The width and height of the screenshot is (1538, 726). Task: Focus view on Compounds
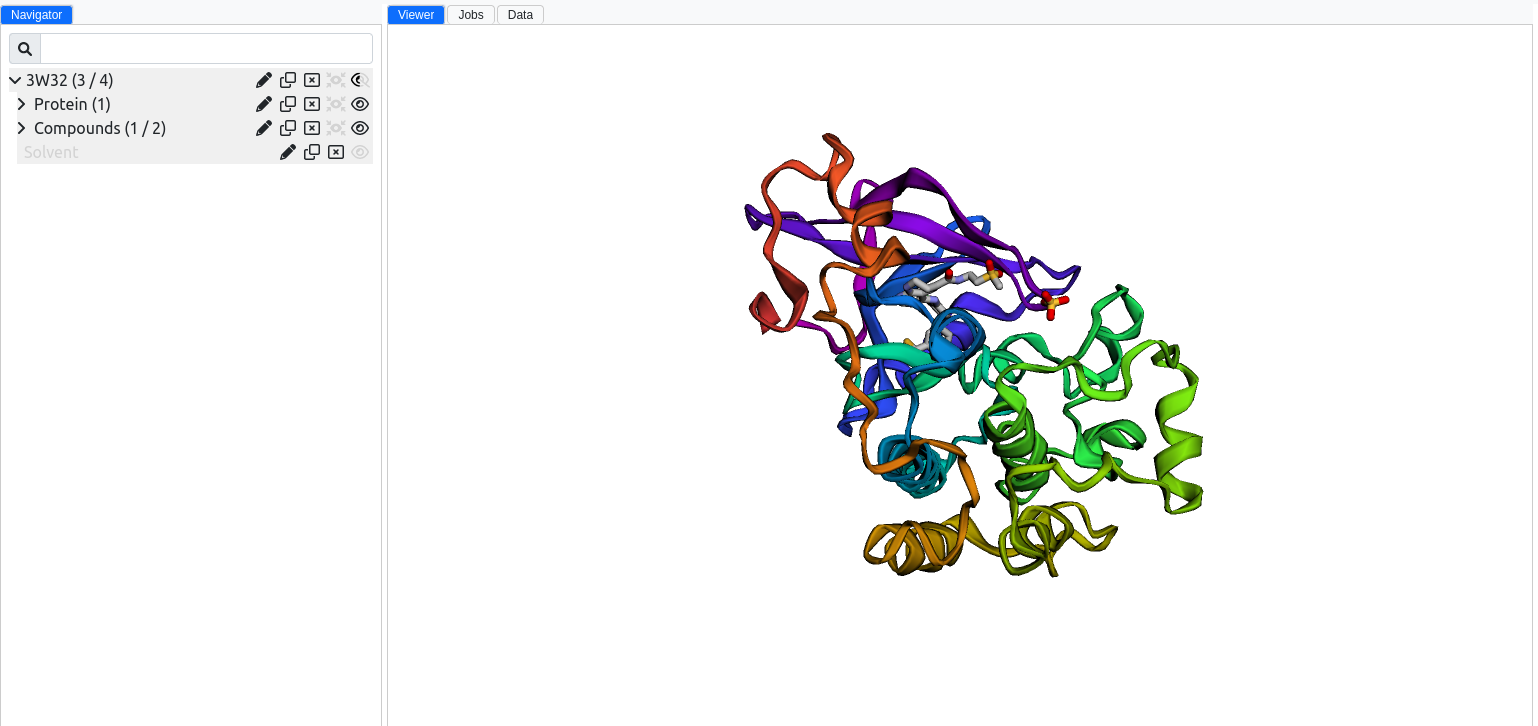tap(336, 128)
